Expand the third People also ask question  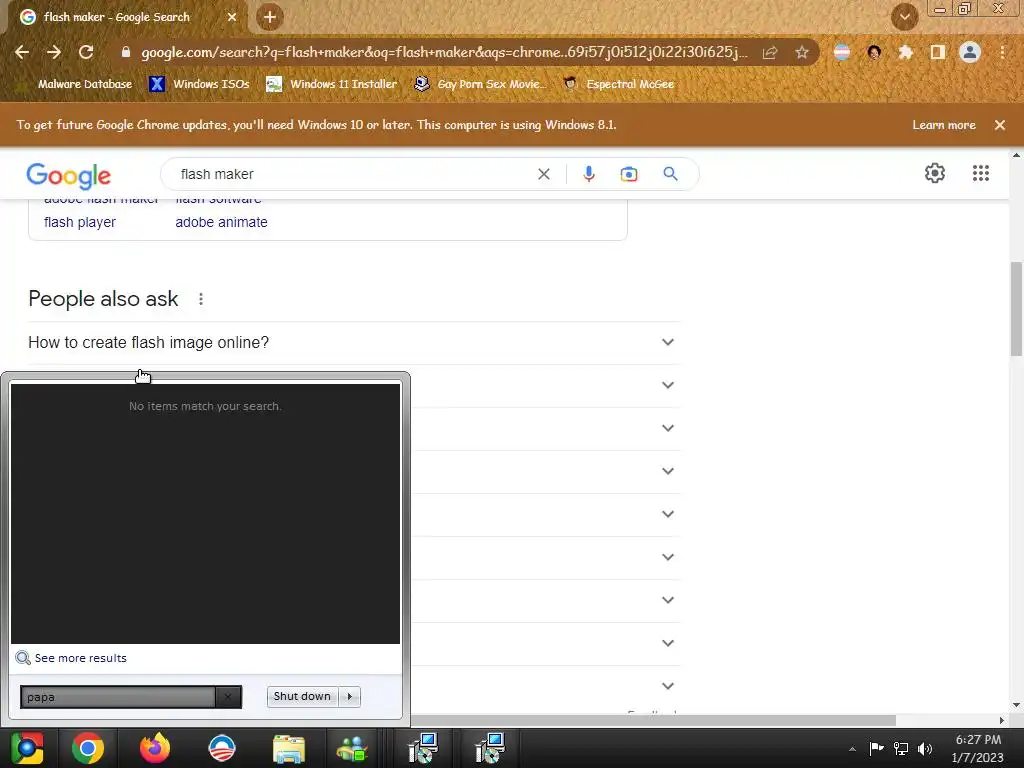point(667,428)
